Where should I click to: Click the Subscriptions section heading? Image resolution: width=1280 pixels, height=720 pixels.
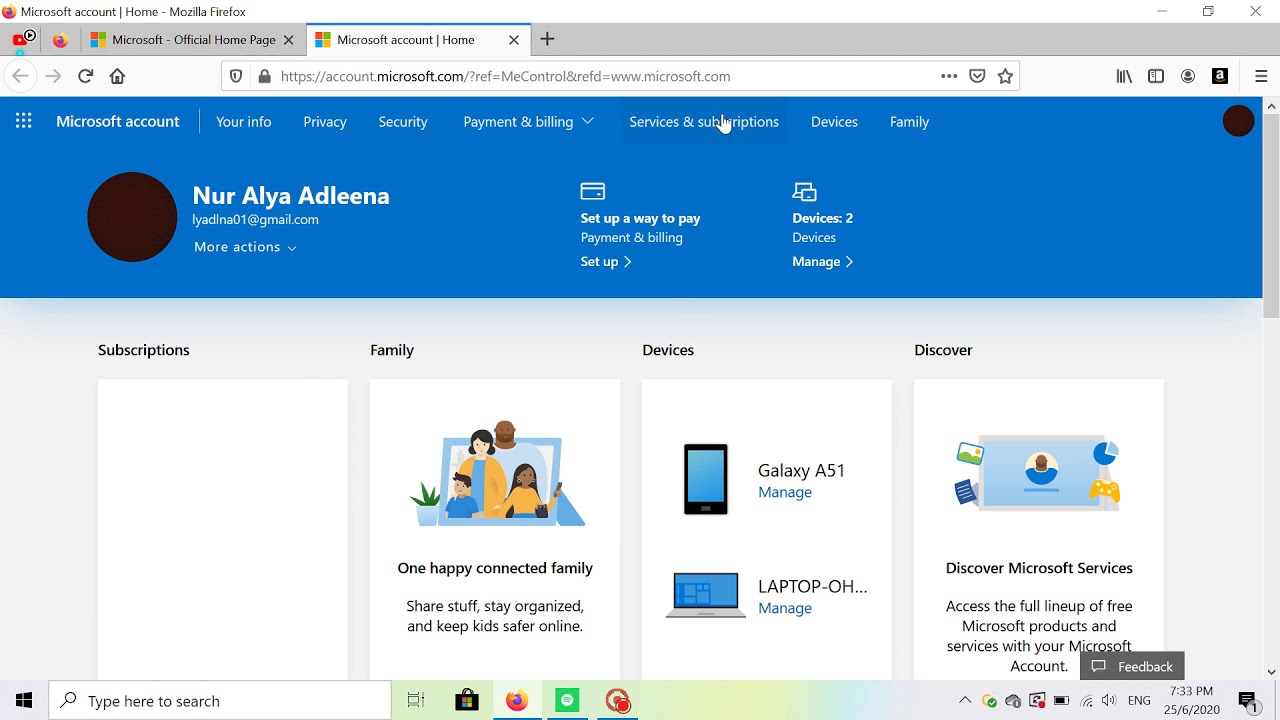(x=144, y=350)
